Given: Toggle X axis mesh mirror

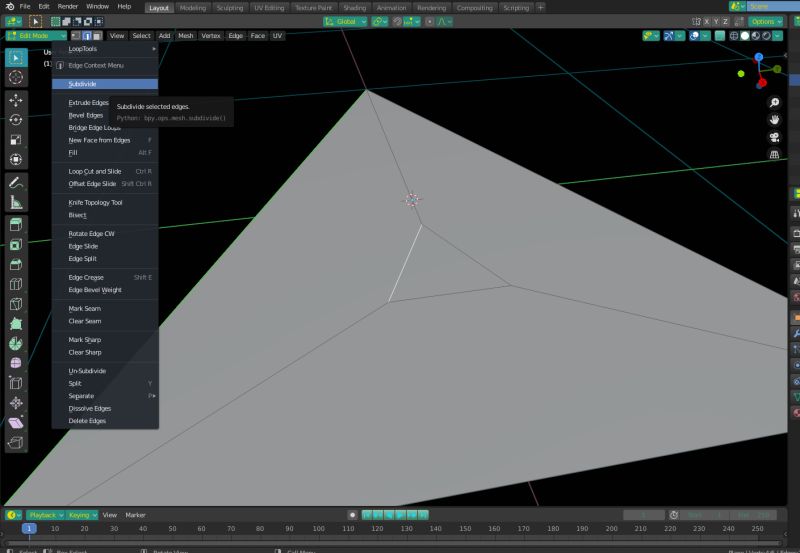Looking at the screenshot, I should click(707, 21).
